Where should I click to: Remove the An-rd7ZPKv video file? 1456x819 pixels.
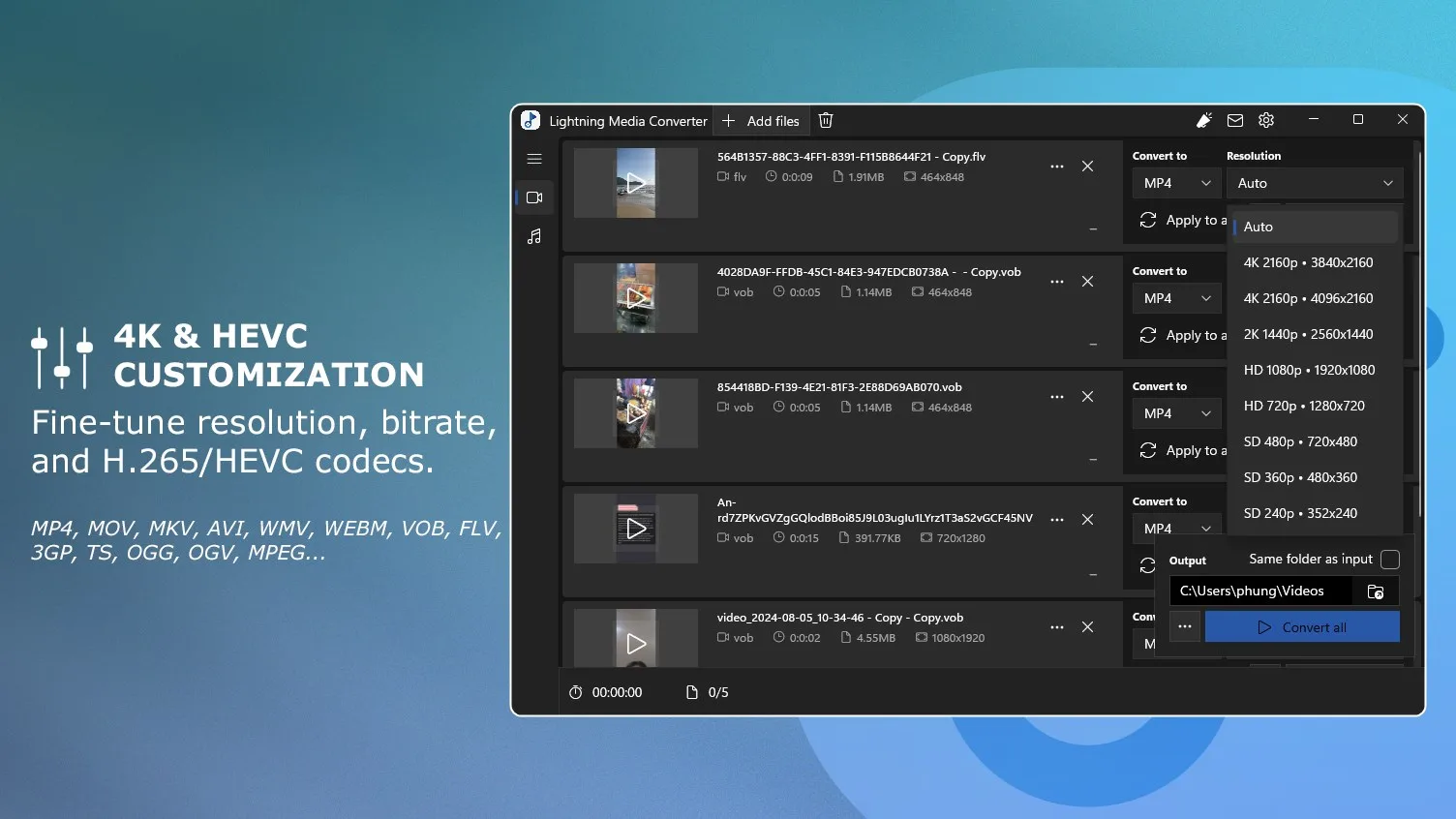tap(1088, 520)
